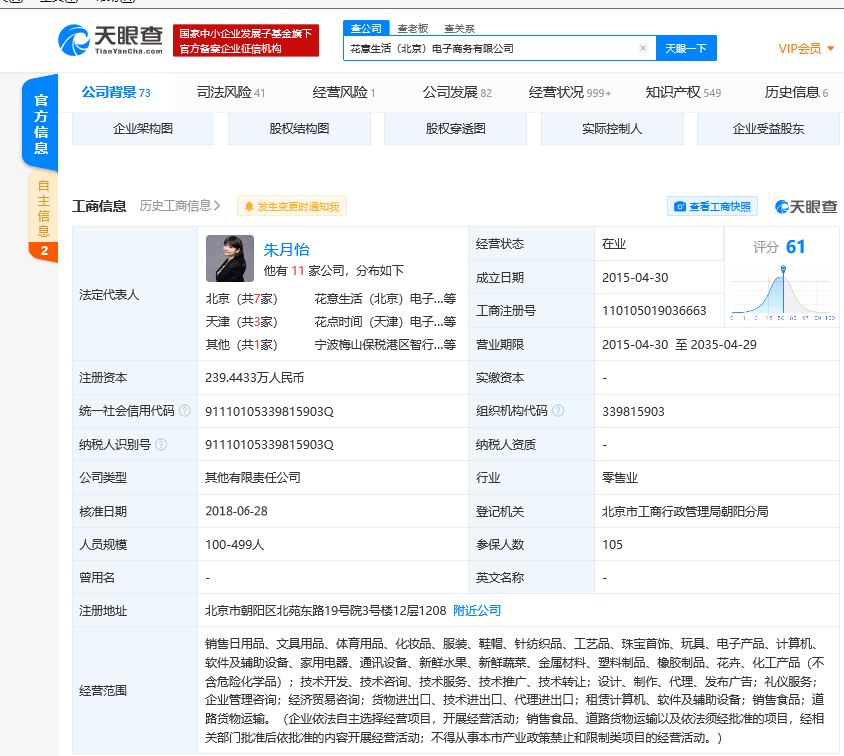Switch to the 查老板 search tab
This screenshot has height=756, width=844.
413,28
